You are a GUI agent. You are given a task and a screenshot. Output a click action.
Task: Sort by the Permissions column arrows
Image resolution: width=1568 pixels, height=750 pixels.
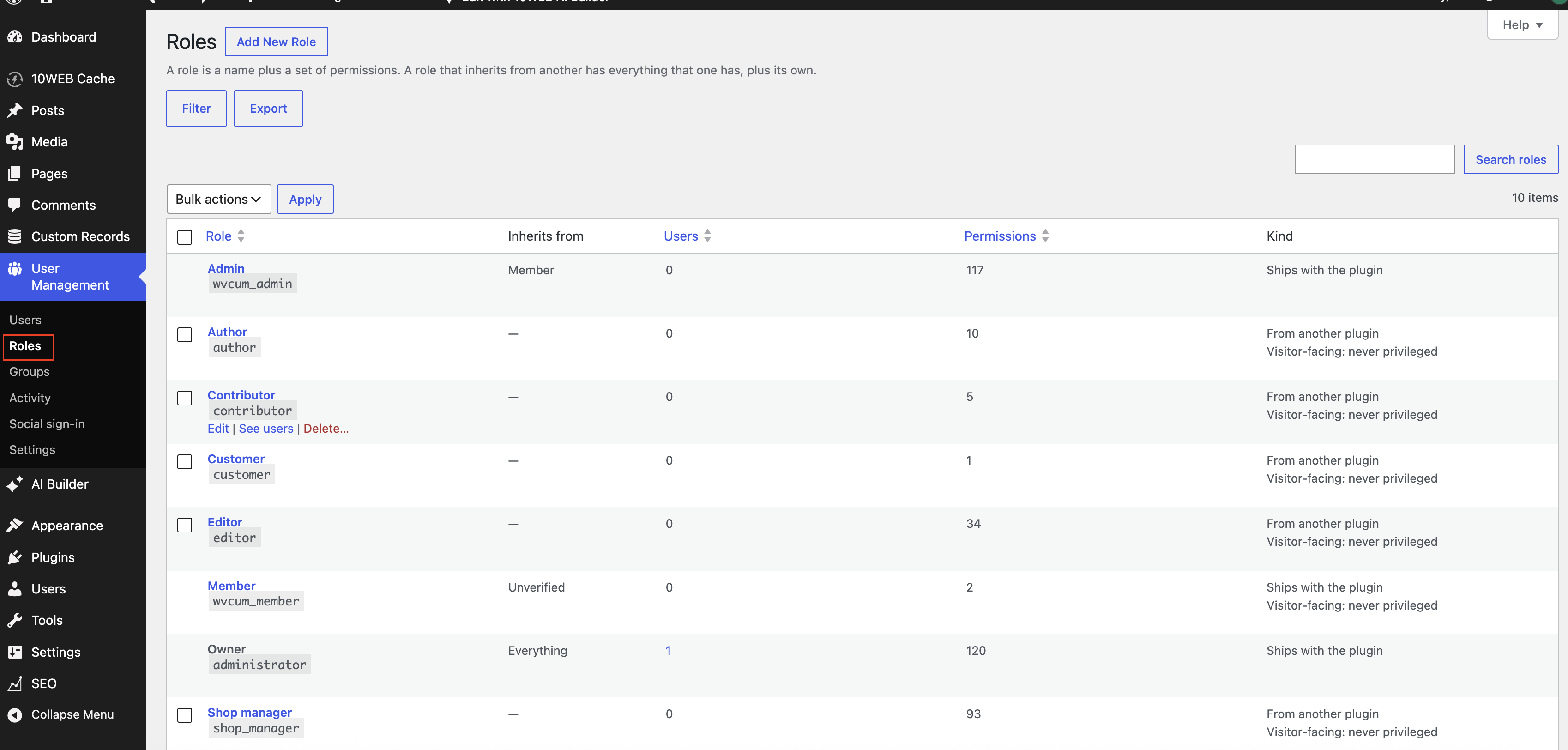coord(1045,236)
